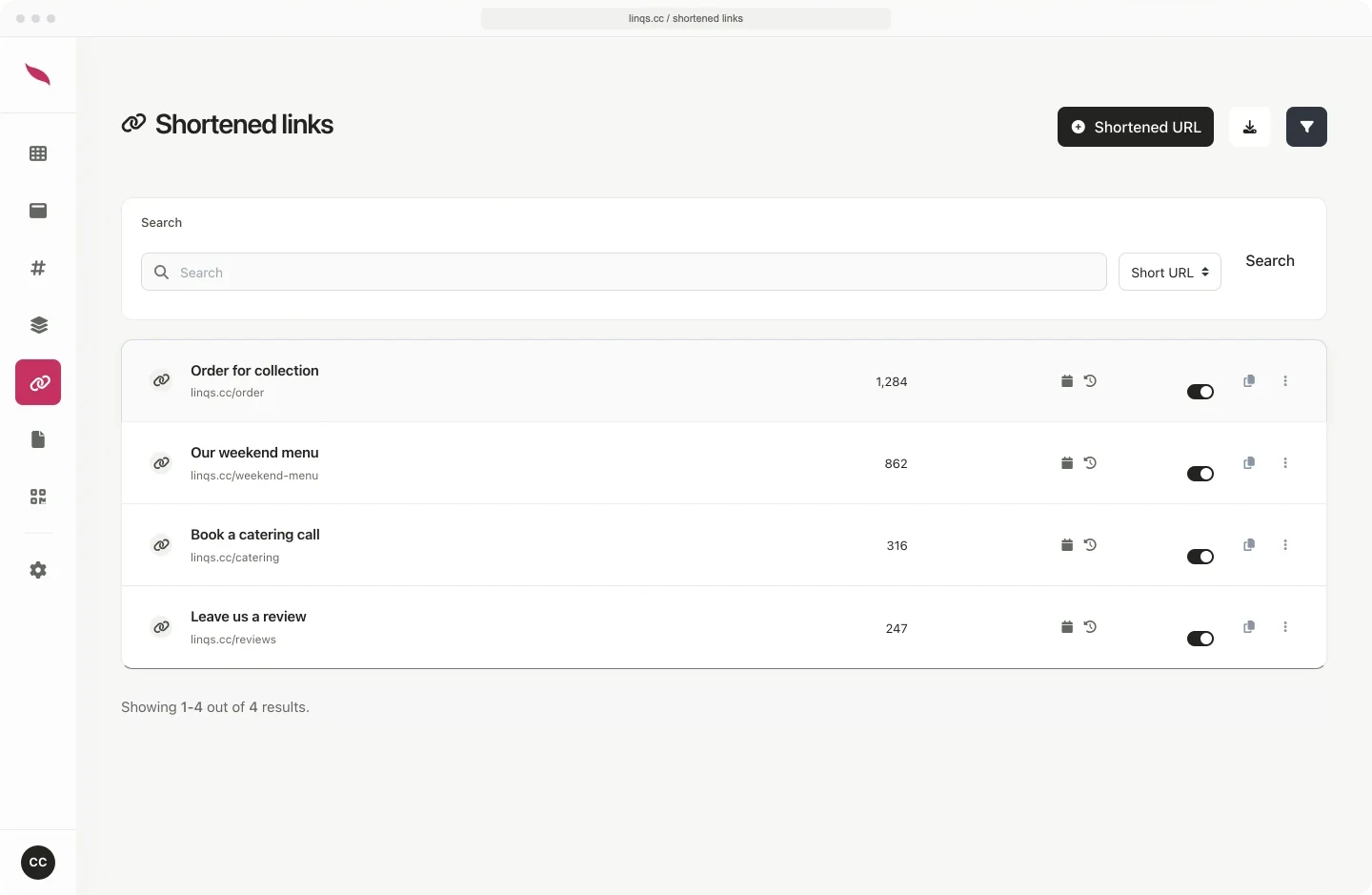Click calendar icon for Order for collection
This screenshot has height=895, width=1372.
(1067, 381)
